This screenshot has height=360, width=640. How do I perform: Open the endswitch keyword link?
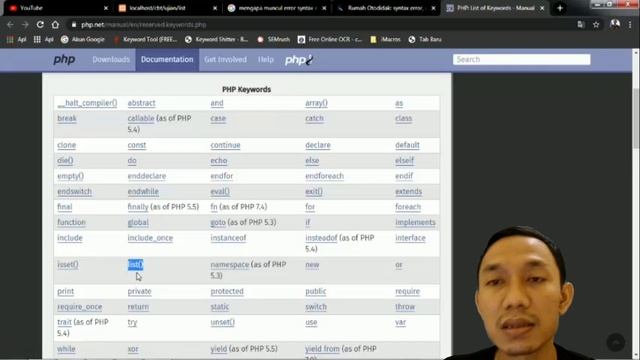74,192
